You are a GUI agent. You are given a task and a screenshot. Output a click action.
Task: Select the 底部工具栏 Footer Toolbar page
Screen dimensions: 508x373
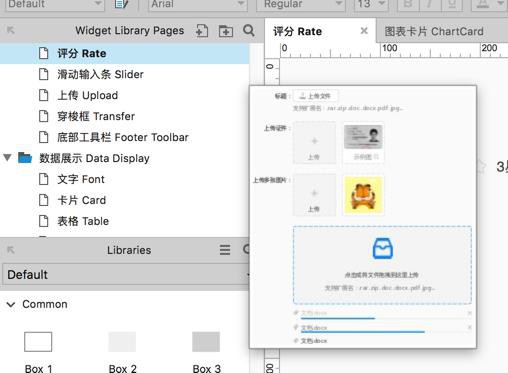click(x=123, y=137)
